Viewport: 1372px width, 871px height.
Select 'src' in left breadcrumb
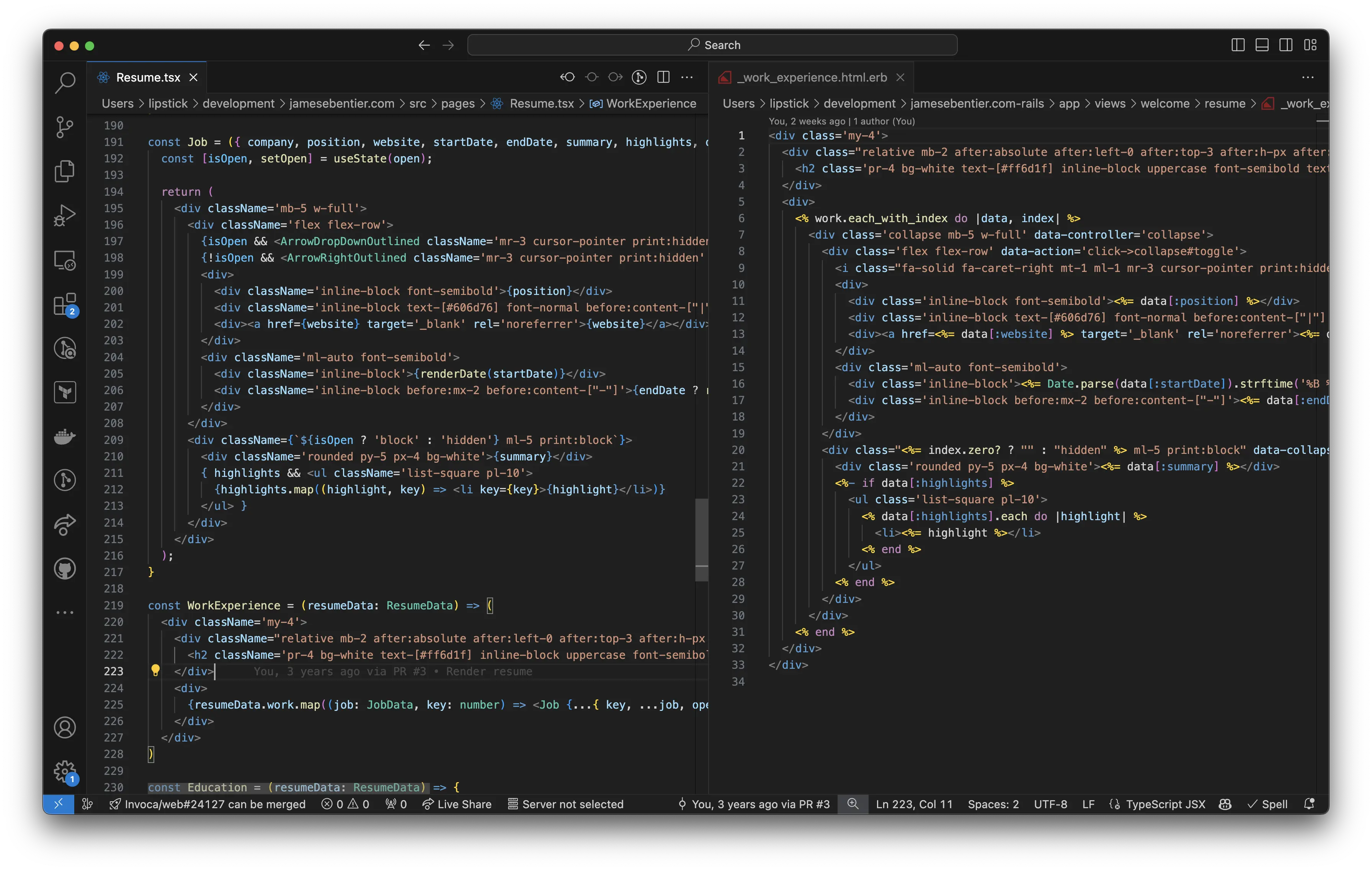[x=418, y=103]
